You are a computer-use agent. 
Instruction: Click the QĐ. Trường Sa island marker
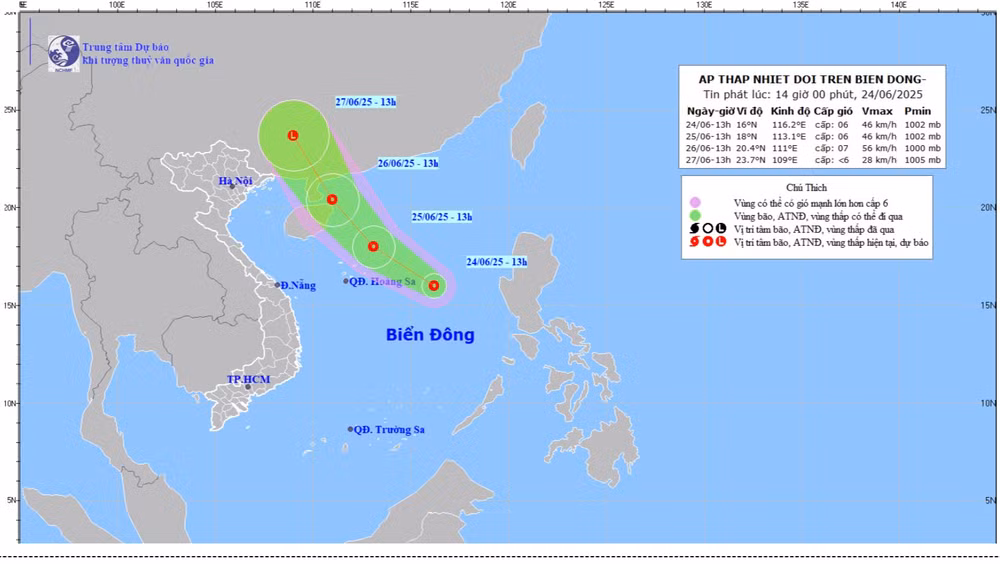tap(350, 429)
